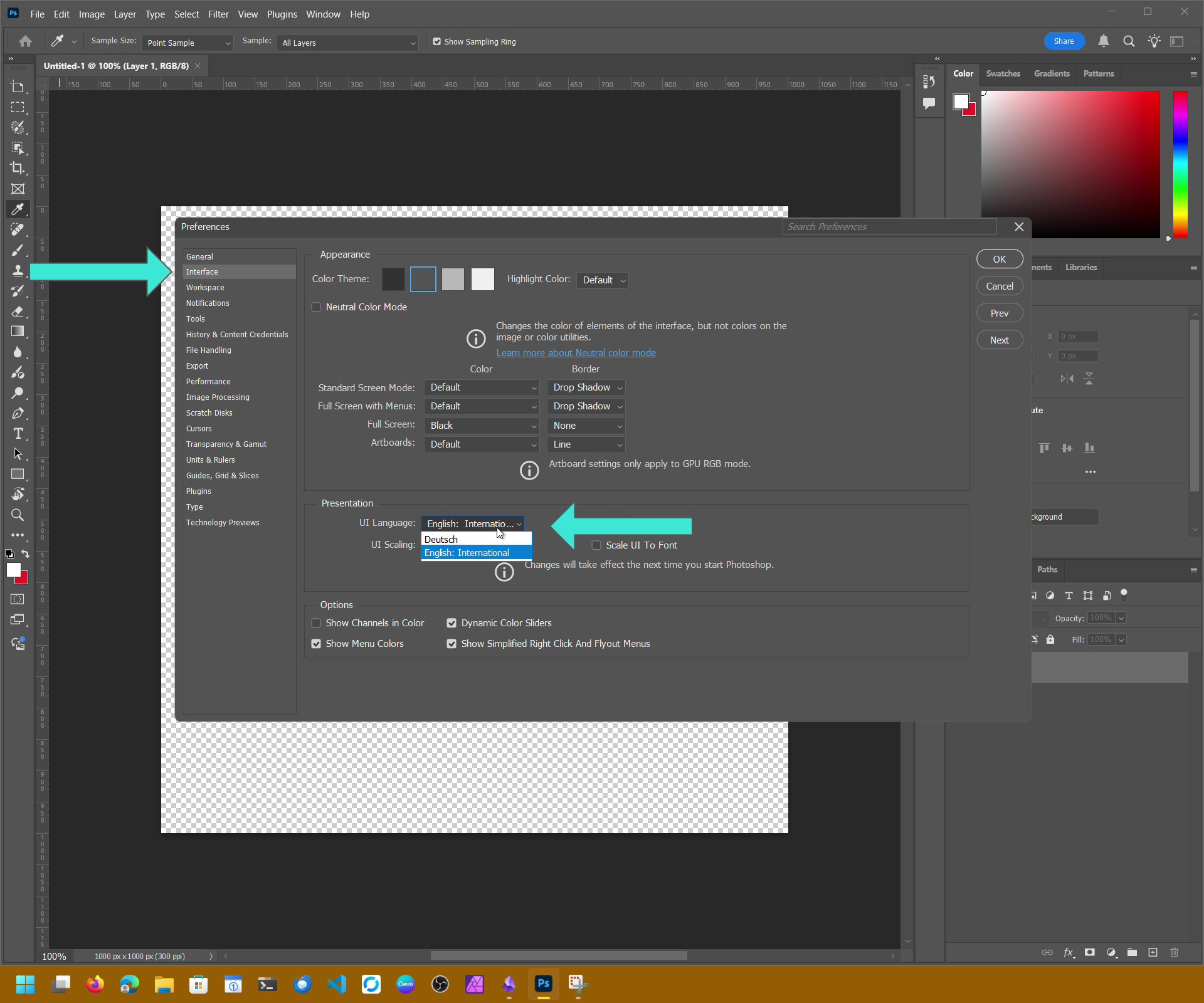
Task: Select the Clone Stamp tool
Action: [x=18, y=270]
